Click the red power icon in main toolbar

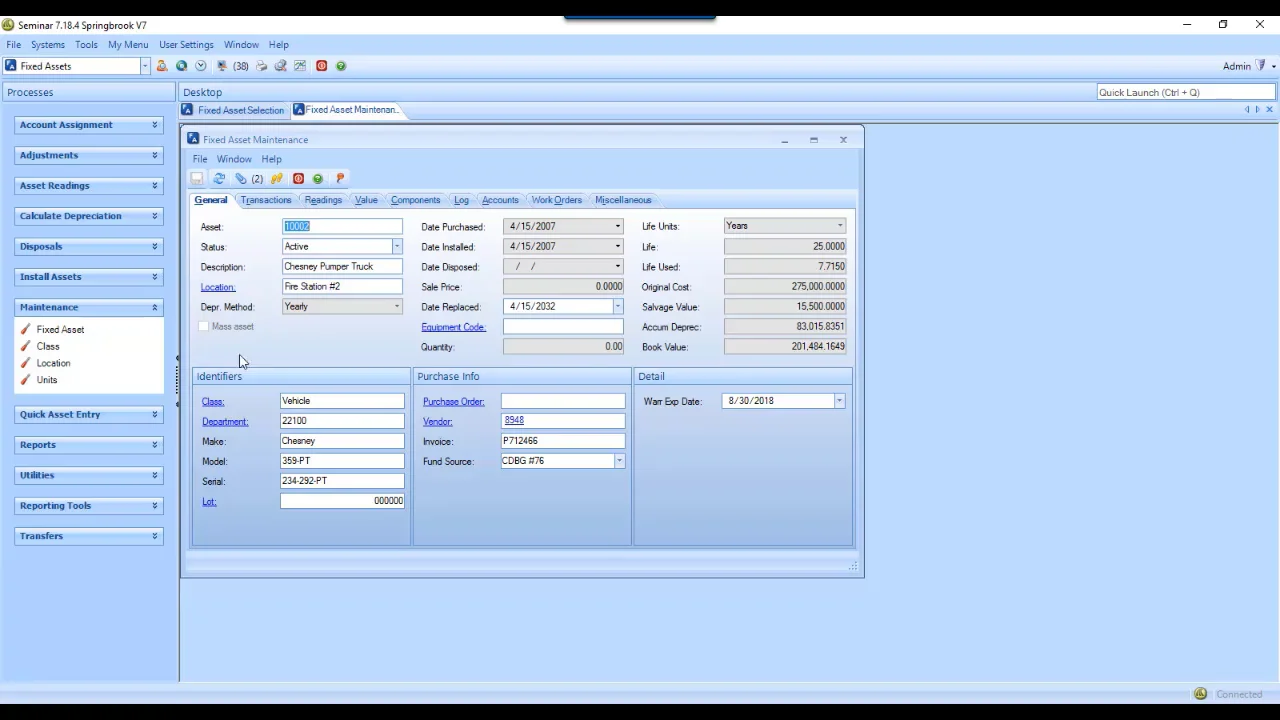click(321, 66)
